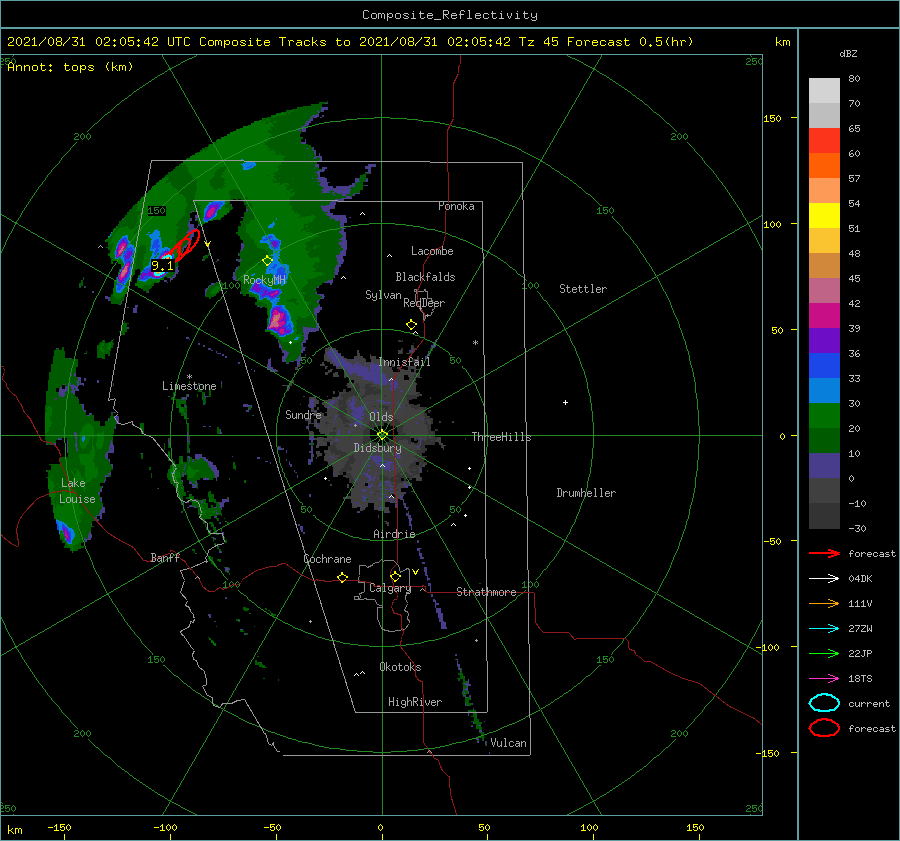Click the Ponoka town label

click(456, 206)
